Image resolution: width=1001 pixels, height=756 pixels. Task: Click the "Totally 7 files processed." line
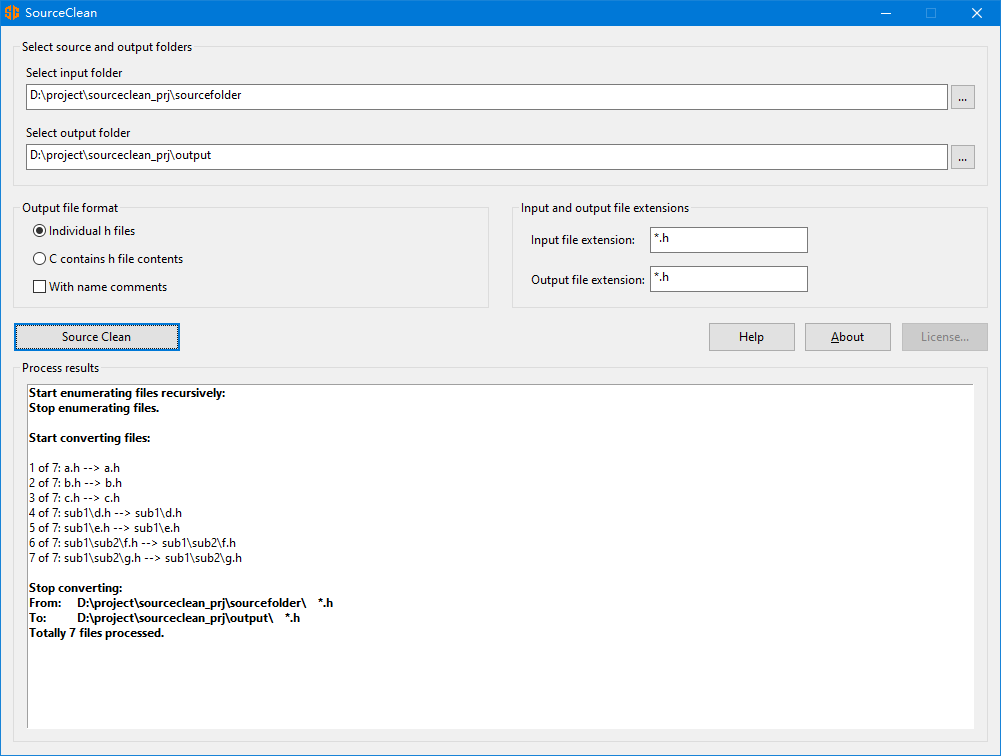[x=97, y=633]
